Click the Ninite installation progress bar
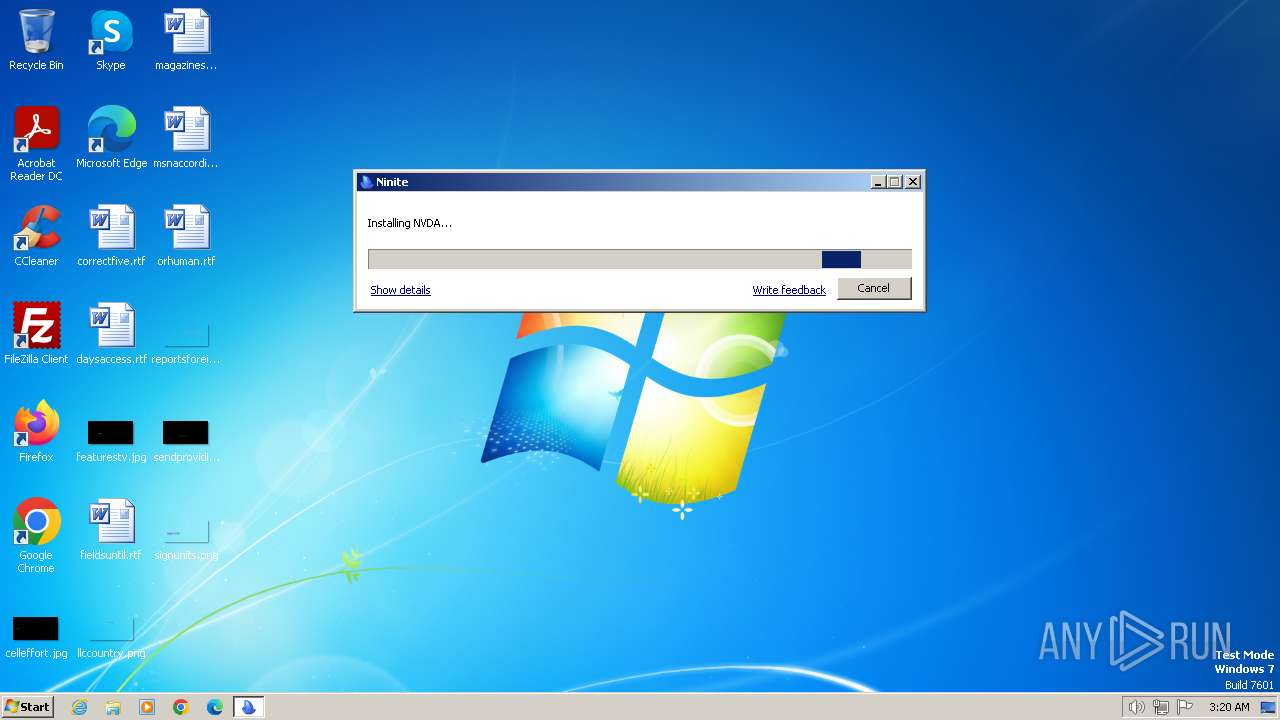This screenshot has height=720, width=1280. (x=640, y=259)
